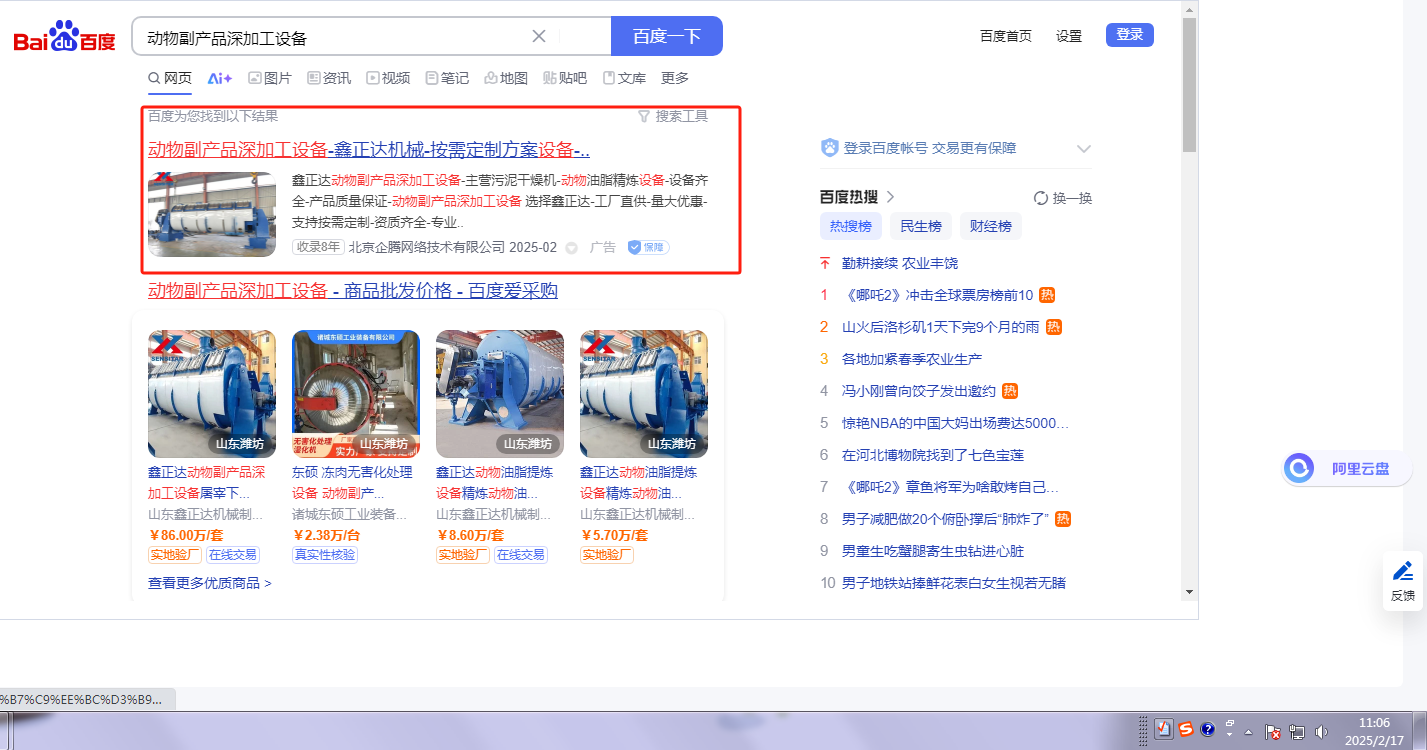Click the 登录 button

click(x=1130, y=35)
